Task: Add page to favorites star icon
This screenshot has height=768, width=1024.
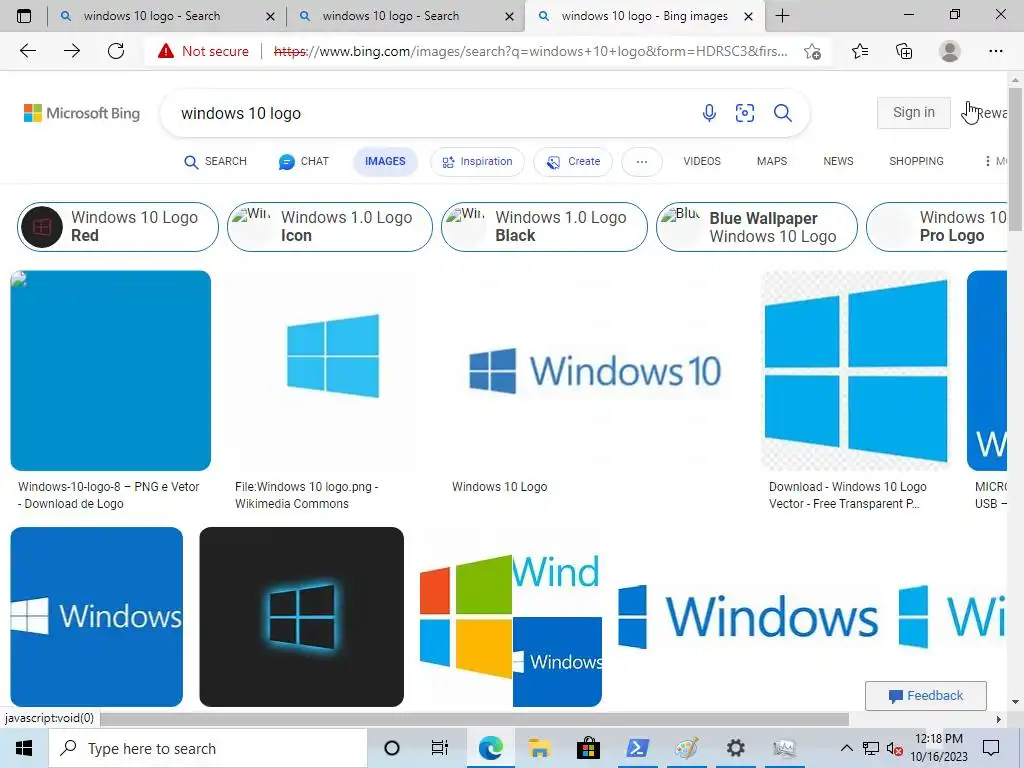Action: point(812,52)
